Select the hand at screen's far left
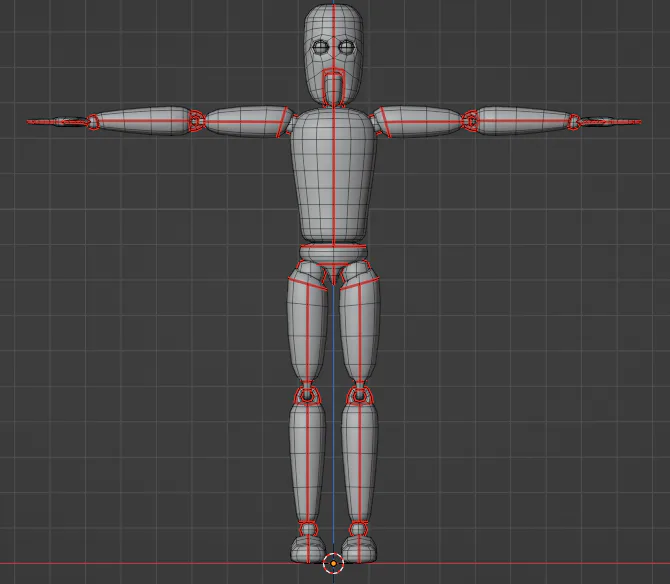 pos(58,122)
